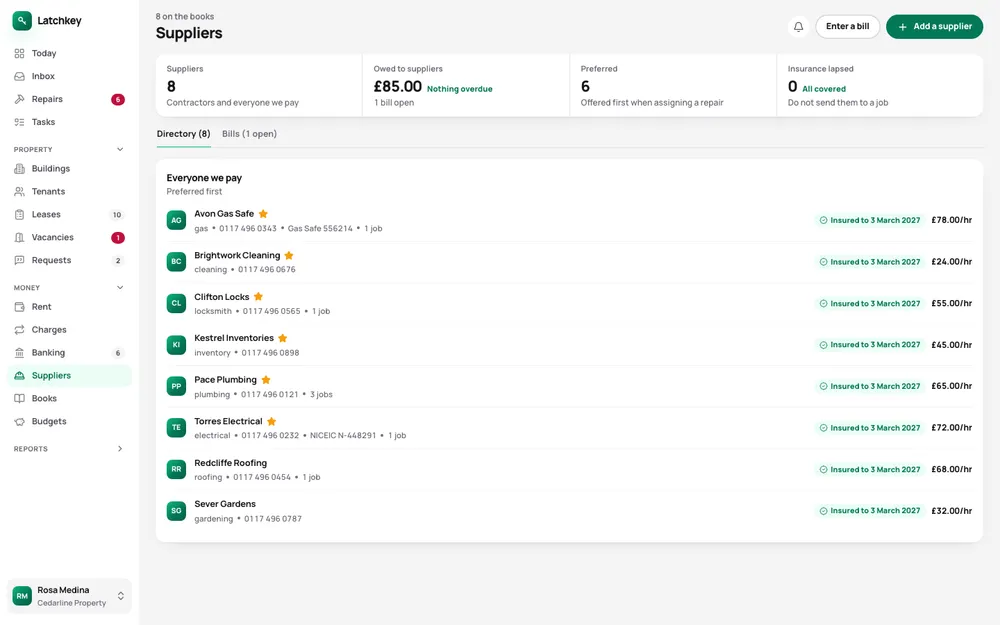Screen dimensions: 1000x625
Task: Click the Rent wallet icon
Action: tap(20, 307)
